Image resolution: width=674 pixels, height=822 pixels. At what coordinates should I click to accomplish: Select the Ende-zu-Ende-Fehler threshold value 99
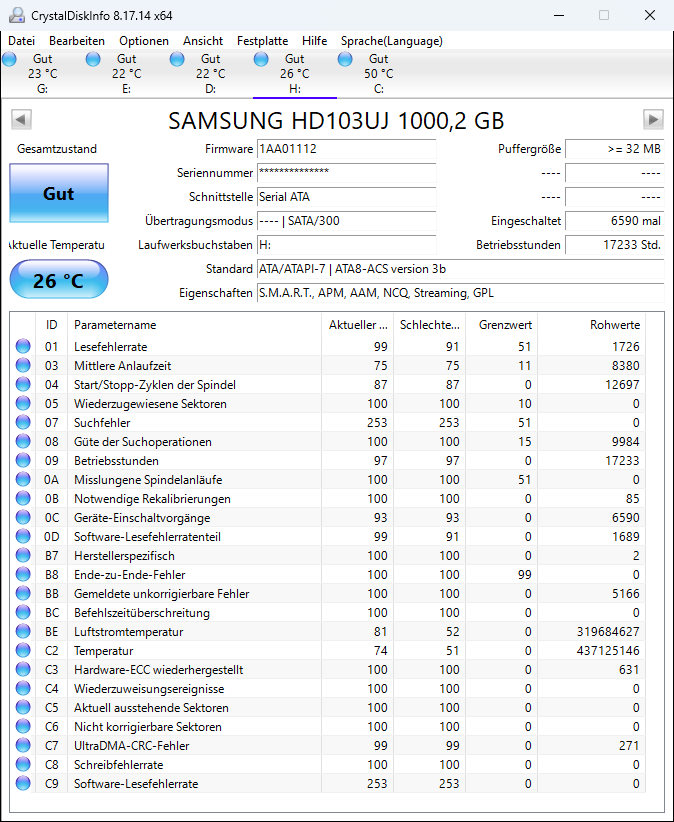(525, 575)
